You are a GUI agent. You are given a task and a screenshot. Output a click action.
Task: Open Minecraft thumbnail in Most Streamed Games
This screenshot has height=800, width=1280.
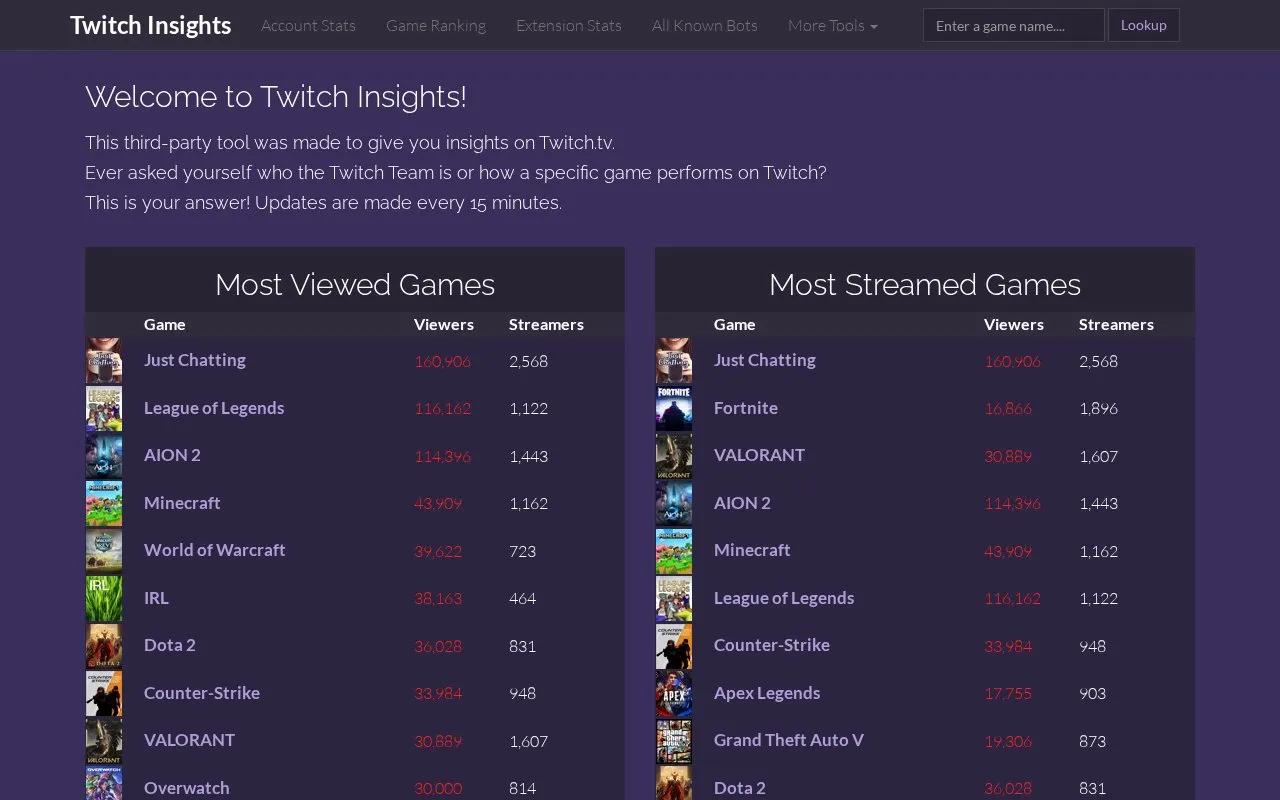674,551
